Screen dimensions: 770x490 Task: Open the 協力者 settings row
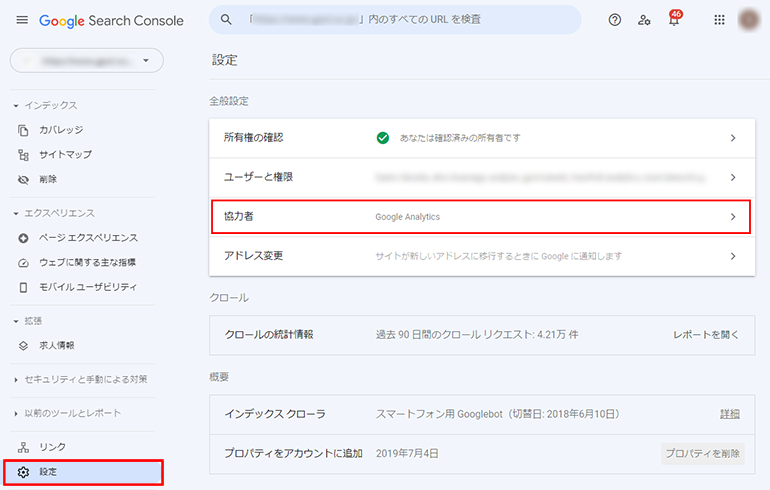tap(480, 216)
